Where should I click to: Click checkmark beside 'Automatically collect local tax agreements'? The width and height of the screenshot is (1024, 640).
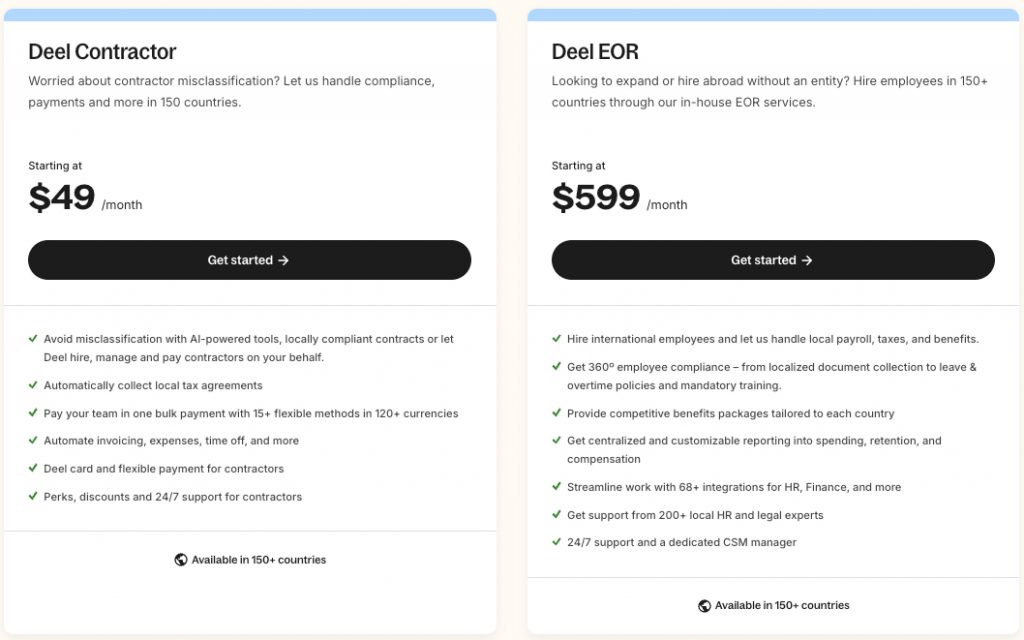click(34, 385)
